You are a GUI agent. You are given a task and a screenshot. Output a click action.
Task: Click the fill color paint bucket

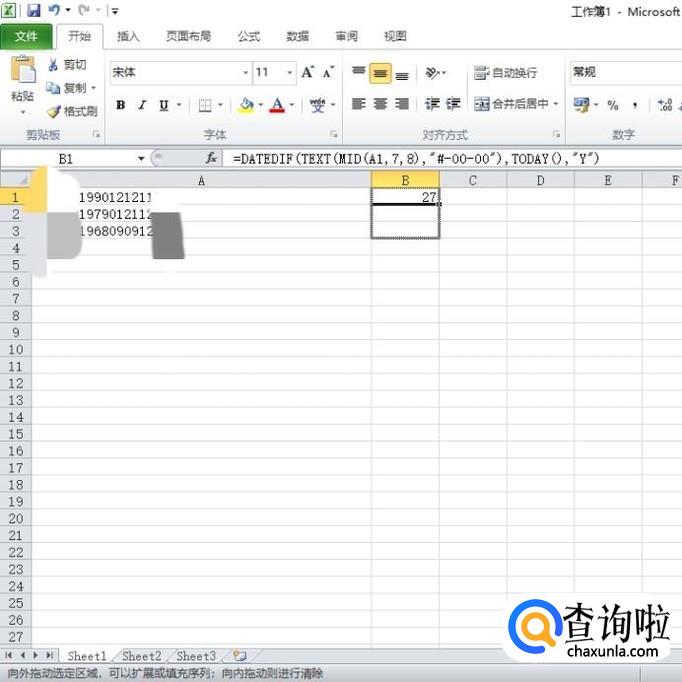pos(246,105)
